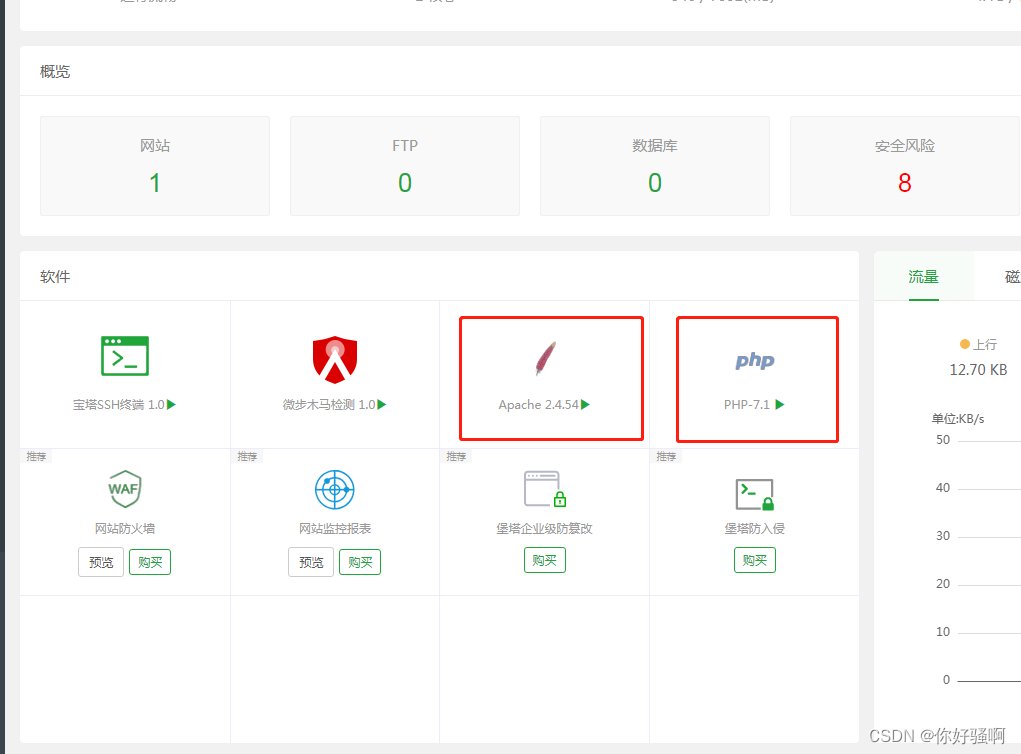The height and width of the screenshot is (754, 1021).
Task: Open Apache 2.4.54 software settings label
Action: pos(538,404)
